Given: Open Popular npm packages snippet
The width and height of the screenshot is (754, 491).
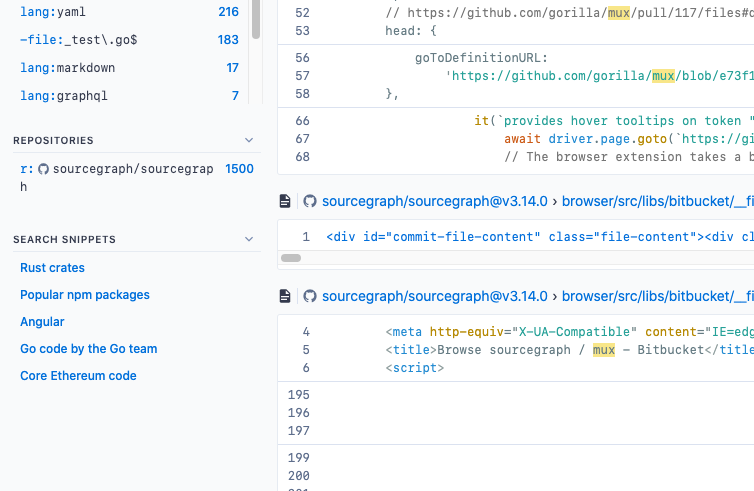Looking at the screenshot, I should coord(85,294).
